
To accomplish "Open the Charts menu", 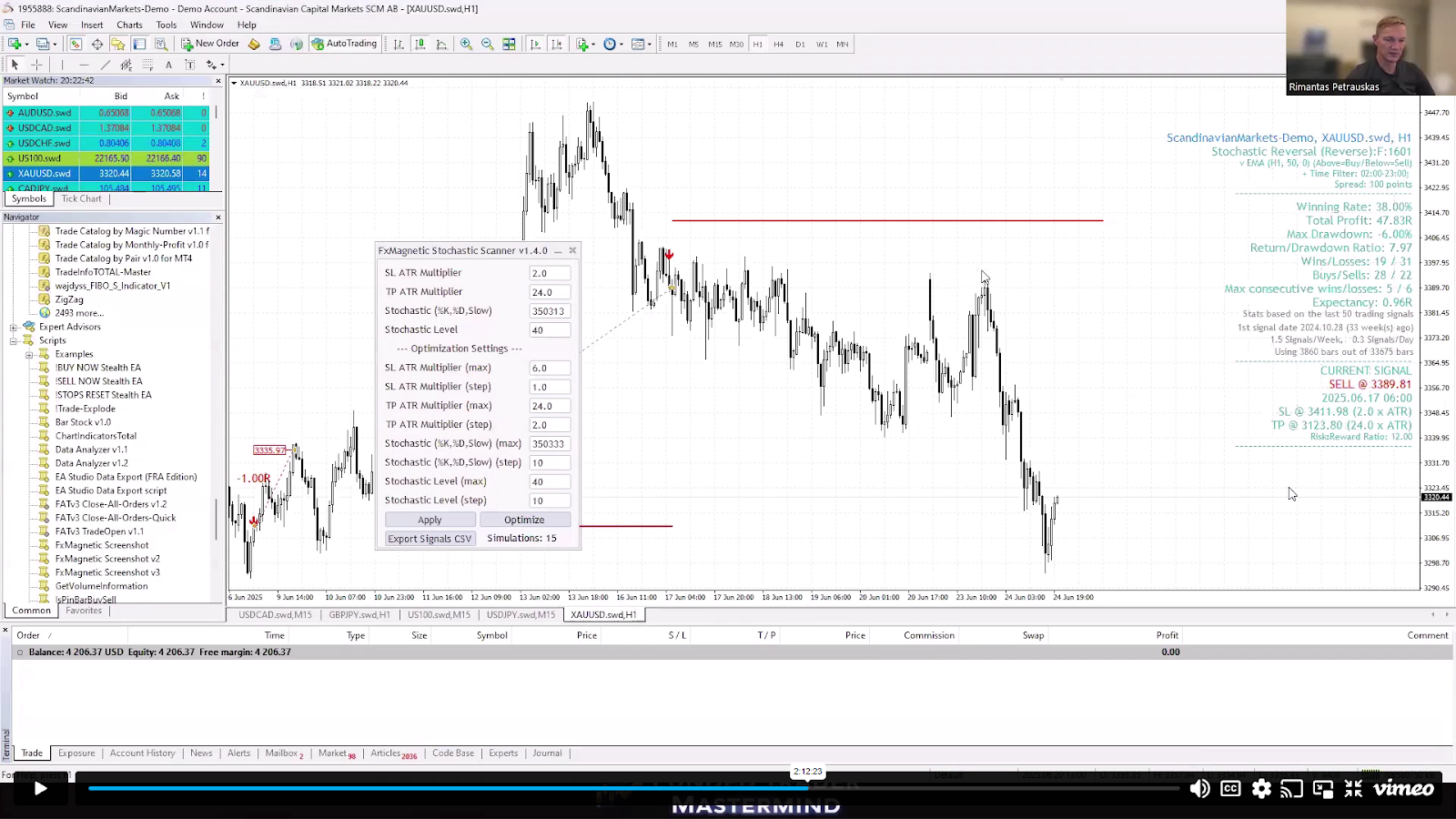I will pos(129,25).
